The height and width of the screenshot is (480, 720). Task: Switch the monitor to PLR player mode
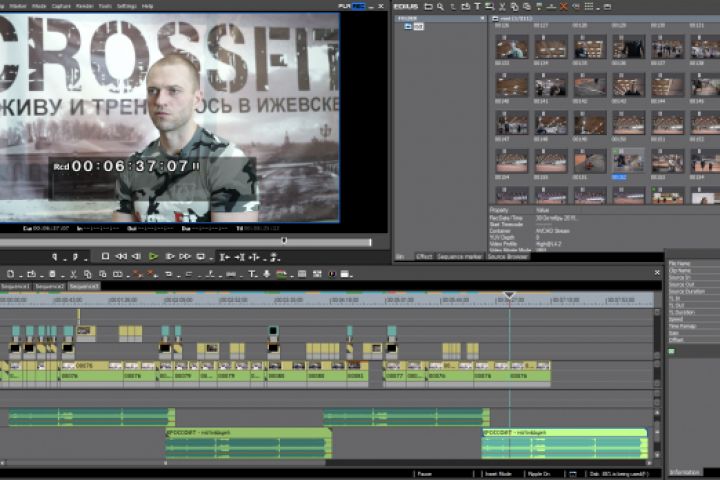point(344,6)
